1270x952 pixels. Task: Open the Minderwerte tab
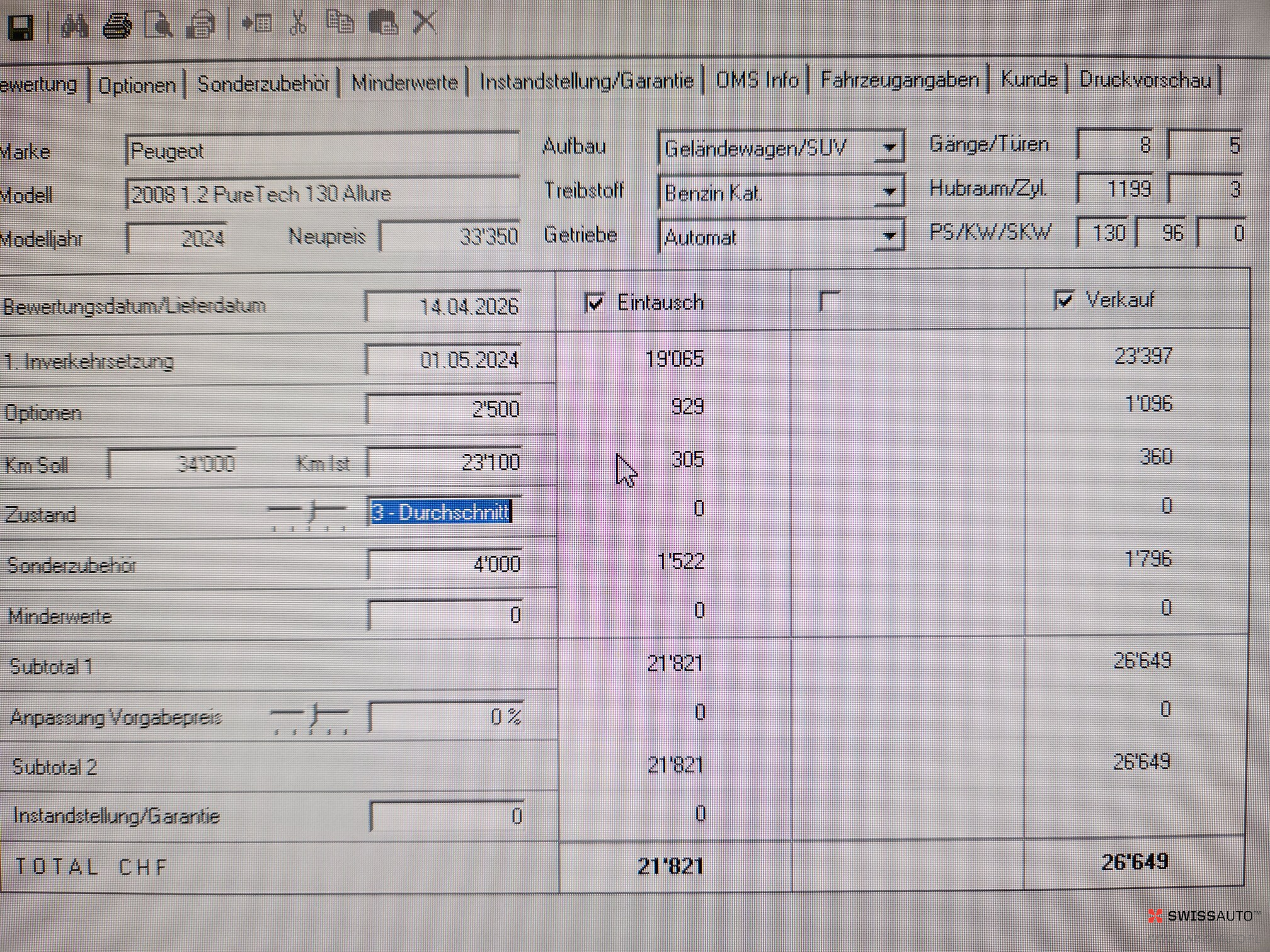tap(404, 82)
